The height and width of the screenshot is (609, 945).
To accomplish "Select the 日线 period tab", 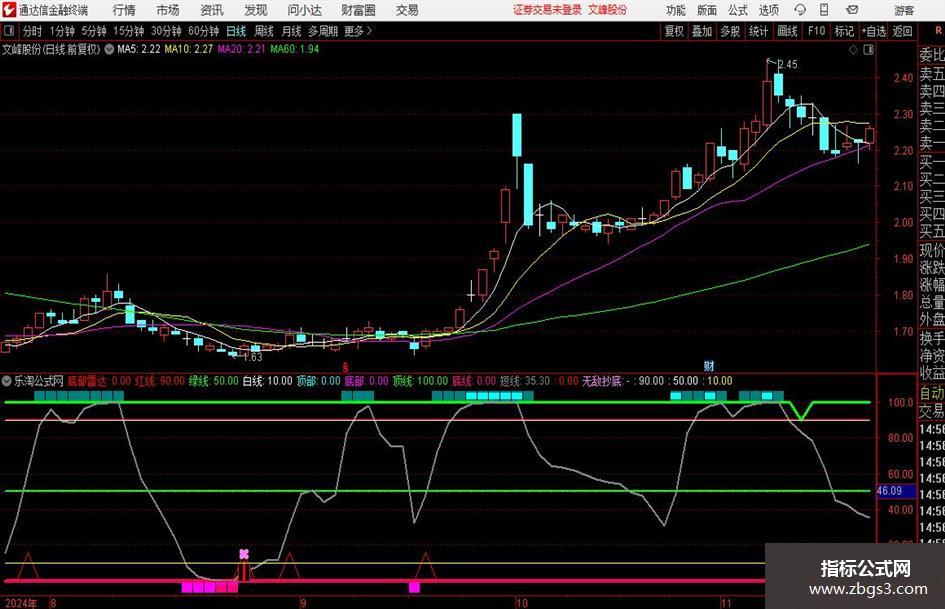I will click(x=236, y=31).
